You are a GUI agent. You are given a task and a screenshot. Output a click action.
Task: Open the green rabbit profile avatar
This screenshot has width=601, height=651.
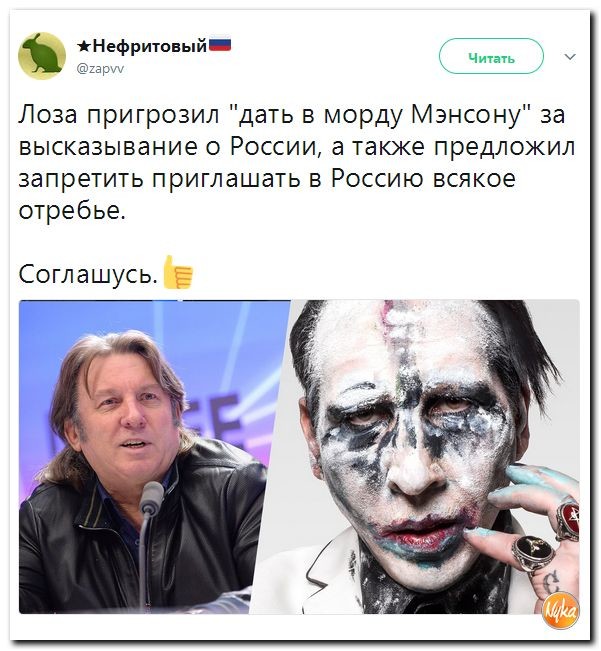(42, 56)
